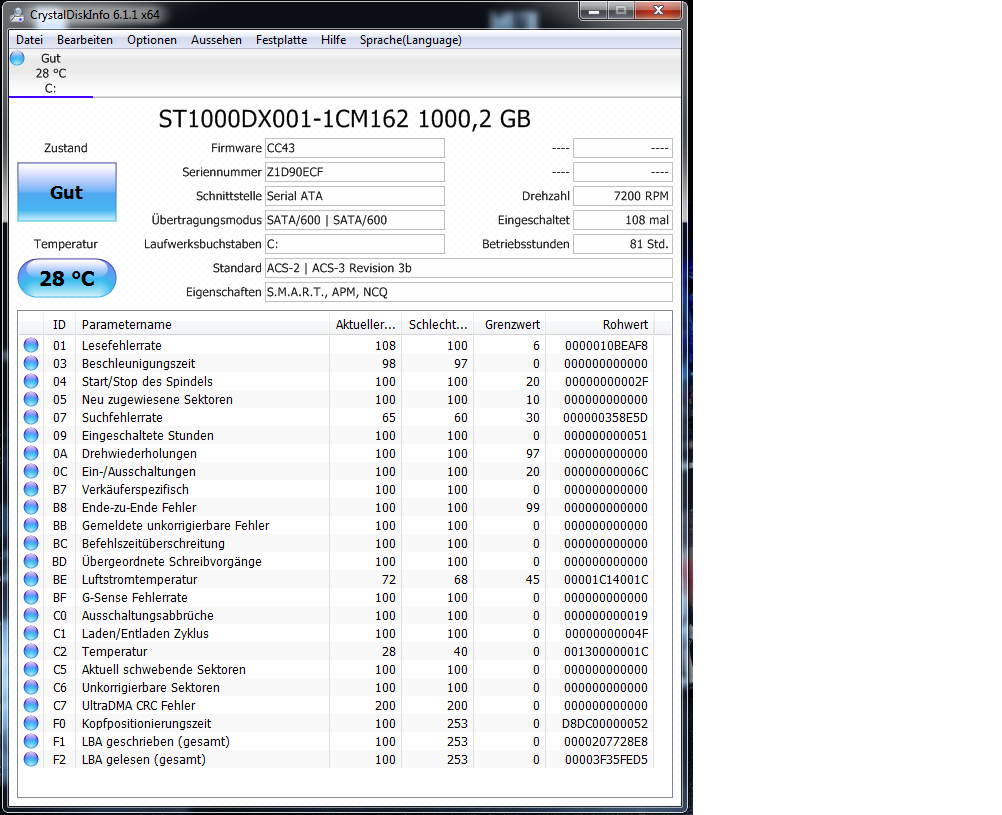Click raw value 000000358E5D
This screenshot has height=815, width=1002.
pos(605,417)
